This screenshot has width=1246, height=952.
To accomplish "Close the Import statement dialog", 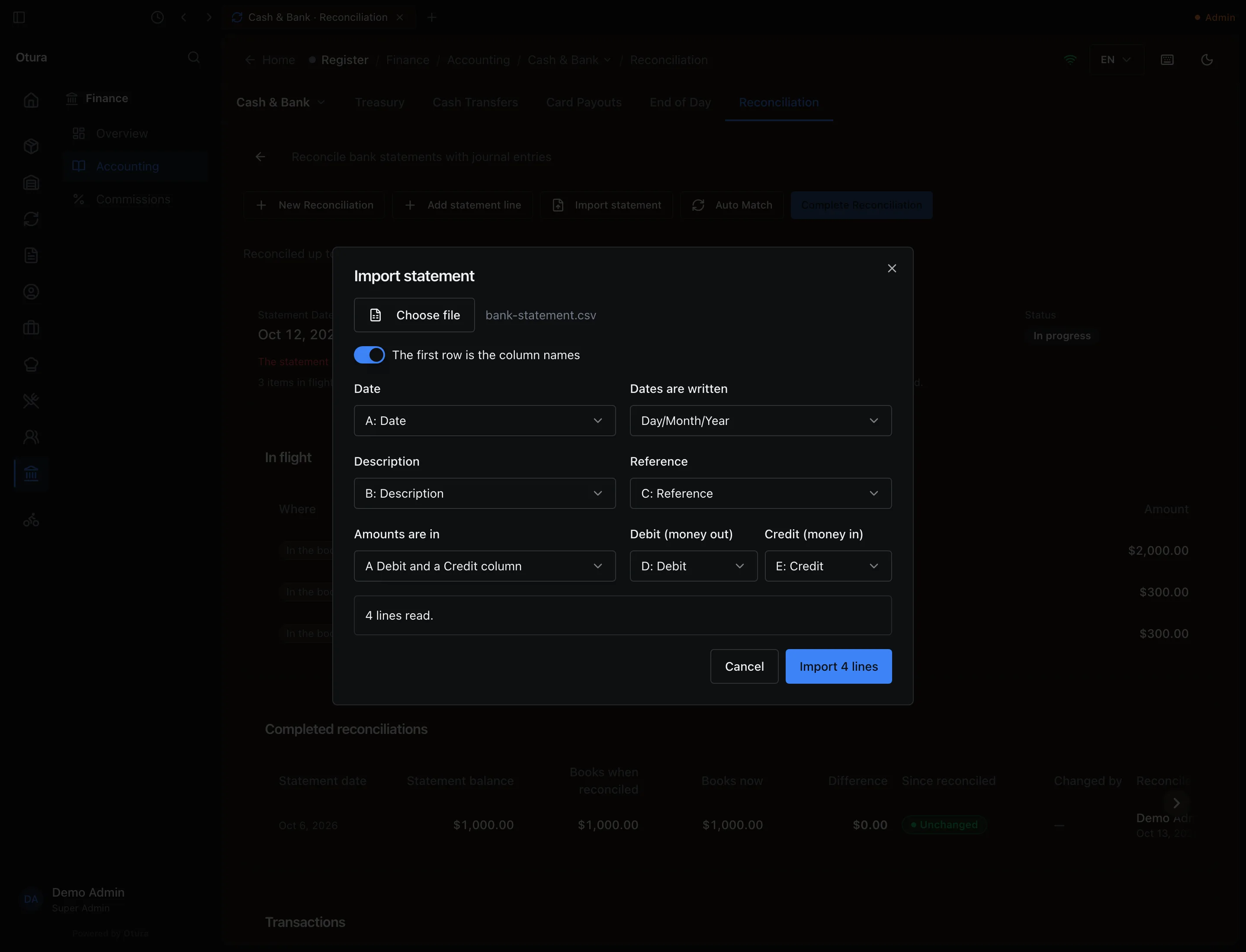I will tap(891, 269).
